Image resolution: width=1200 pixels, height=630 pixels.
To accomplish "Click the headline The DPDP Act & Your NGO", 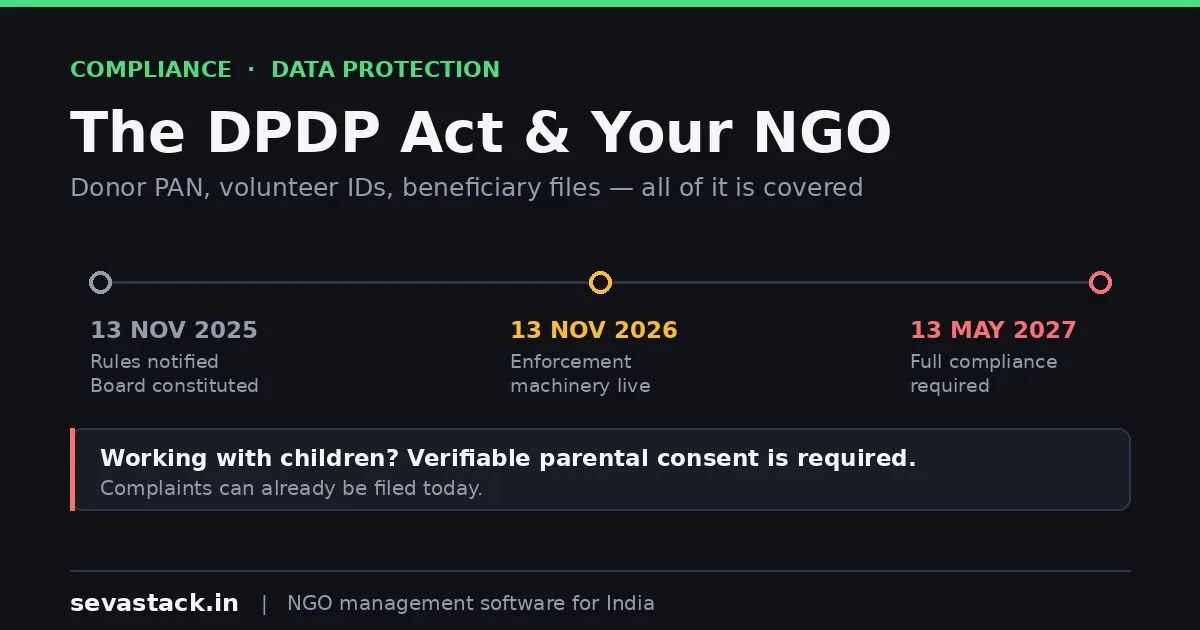I will coord(481,132).
